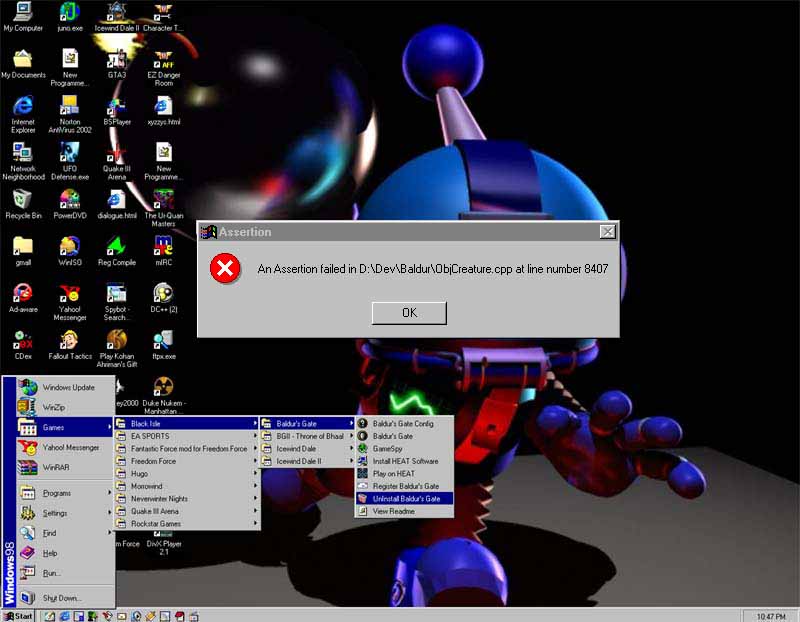Select the UFO Defense.exe icon
Image resolution: width=800 pixels, height=622 pixels.
[x=70, y=162]
